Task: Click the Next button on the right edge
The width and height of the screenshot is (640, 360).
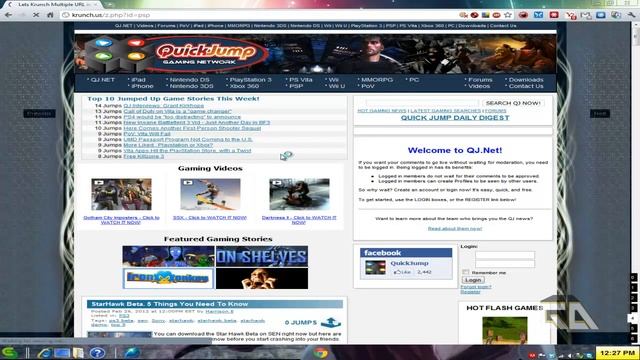Action: click(600, 113)
